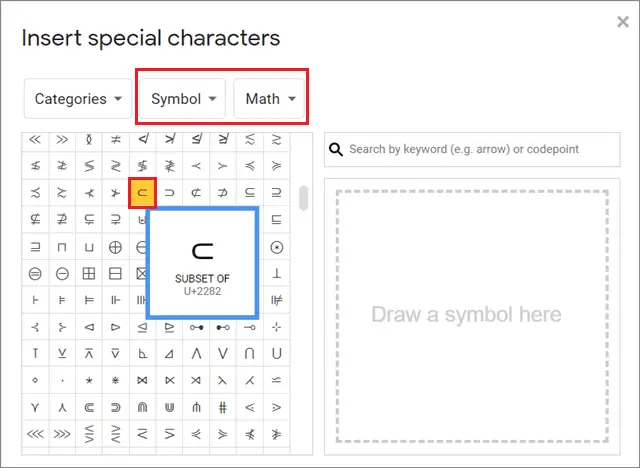This screenshot has height=468, width=640.
Task: Pick the five-pointed star operator symbol
Action: (x=89, y=380)
